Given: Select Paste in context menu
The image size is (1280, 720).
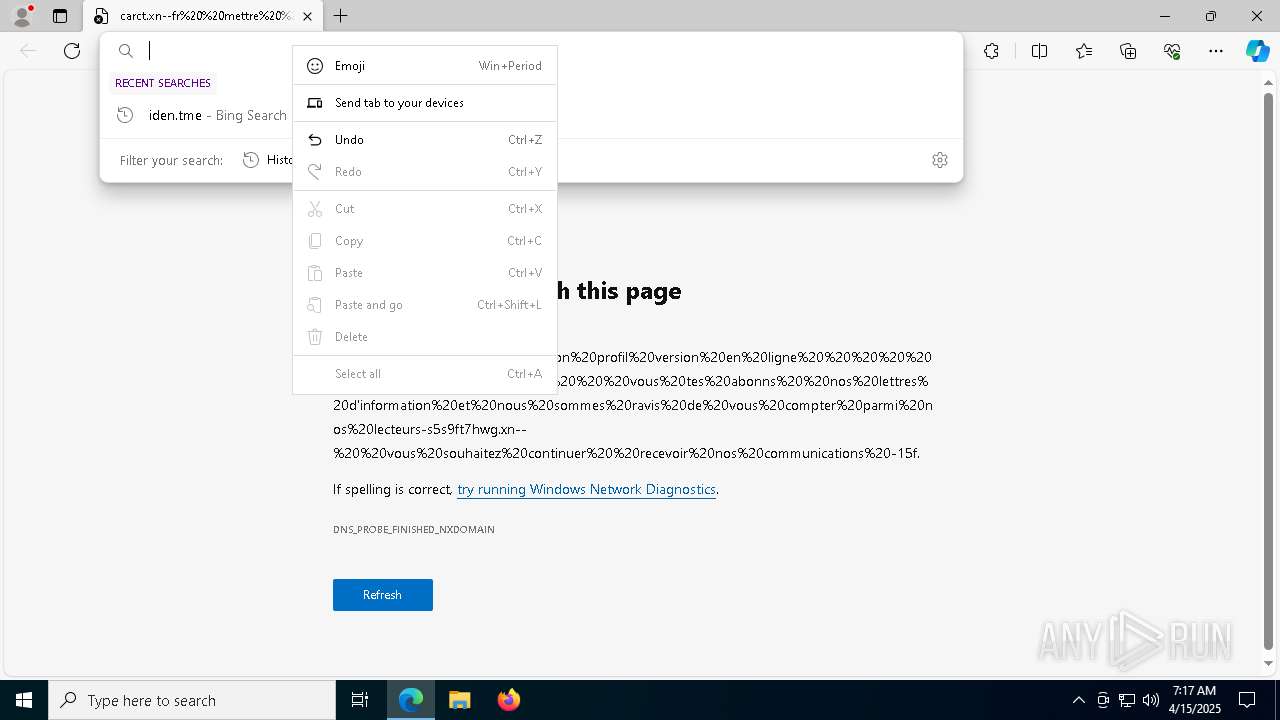Looking at the screenshot, I should coord(425,273).
